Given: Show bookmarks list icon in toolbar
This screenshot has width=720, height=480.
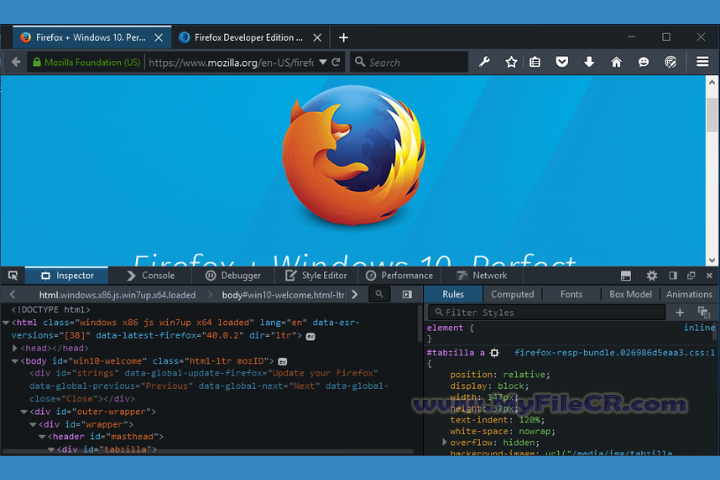Looking at the screenshot, I should coord(534,62).
